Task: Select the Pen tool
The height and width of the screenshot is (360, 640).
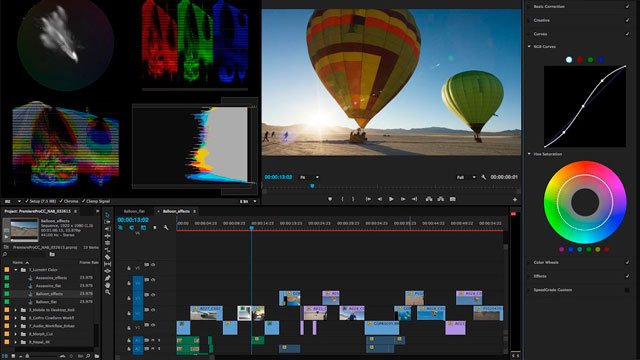Action: 107,278
